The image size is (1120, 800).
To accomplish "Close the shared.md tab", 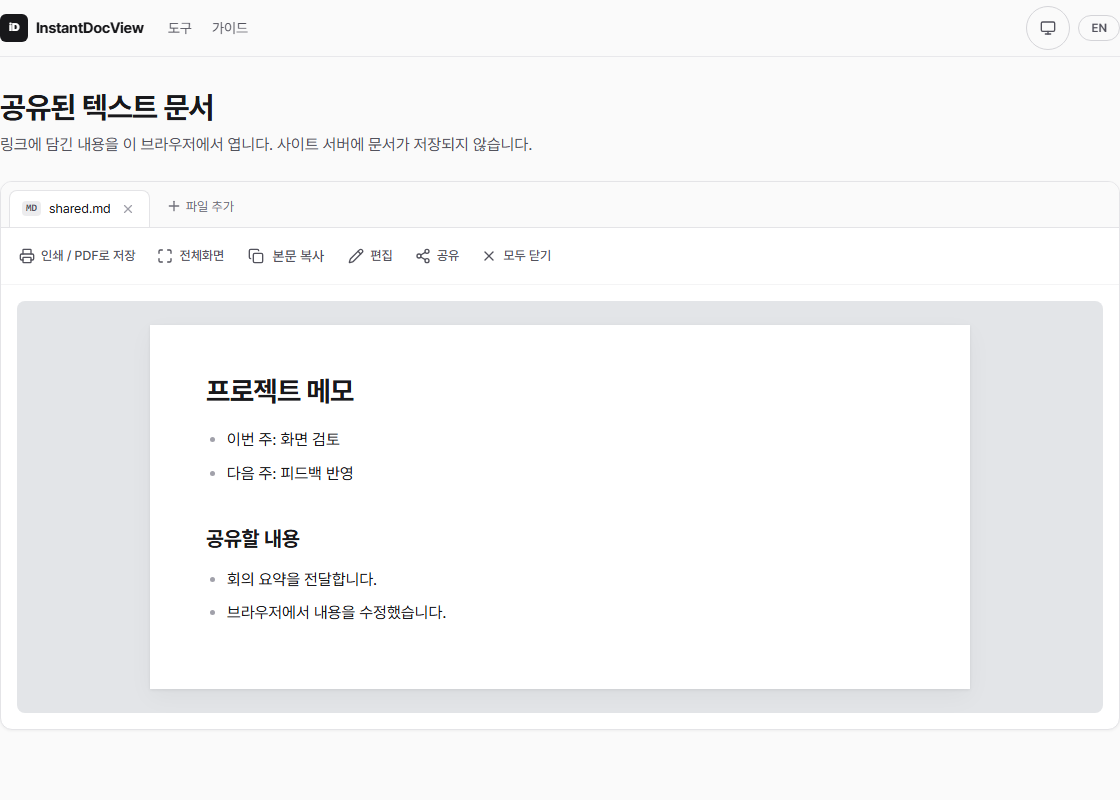I will coord(128,209).
